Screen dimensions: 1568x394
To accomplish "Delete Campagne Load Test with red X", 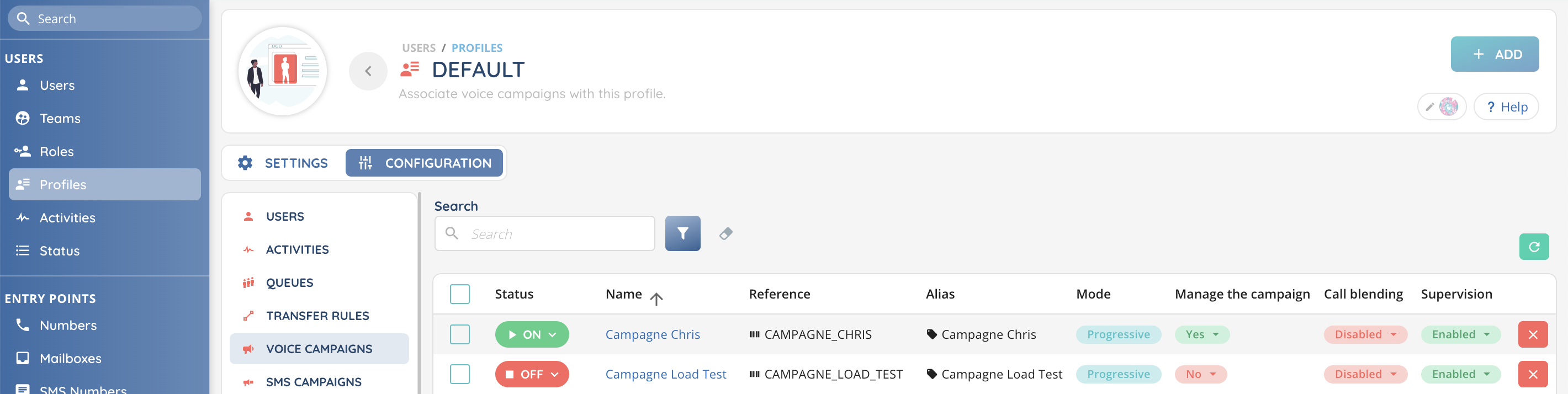I will pyautogui.click(x=1532, y=374).
